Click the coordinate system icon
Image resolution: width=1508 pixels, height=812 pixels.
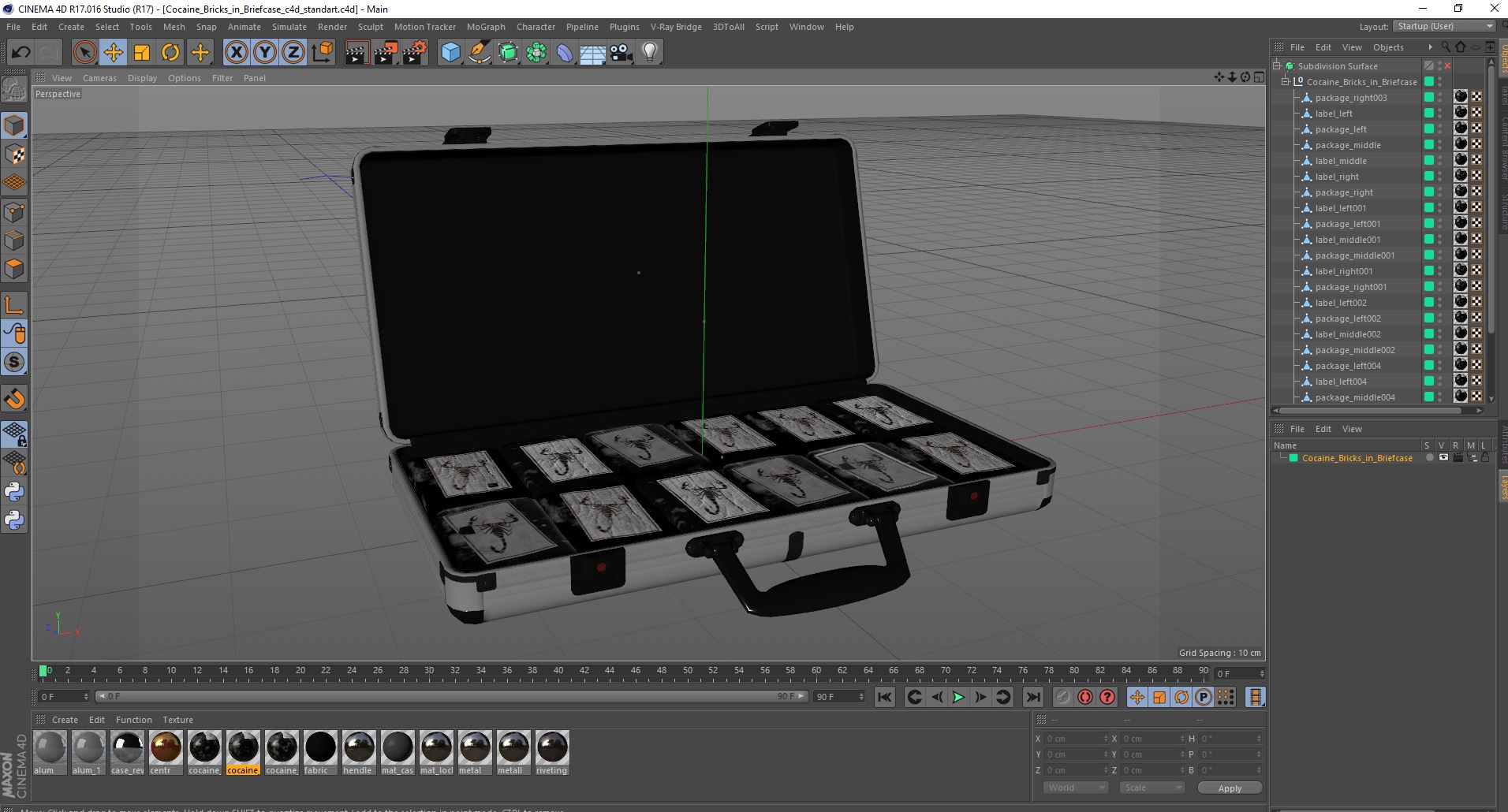point(323,53)
